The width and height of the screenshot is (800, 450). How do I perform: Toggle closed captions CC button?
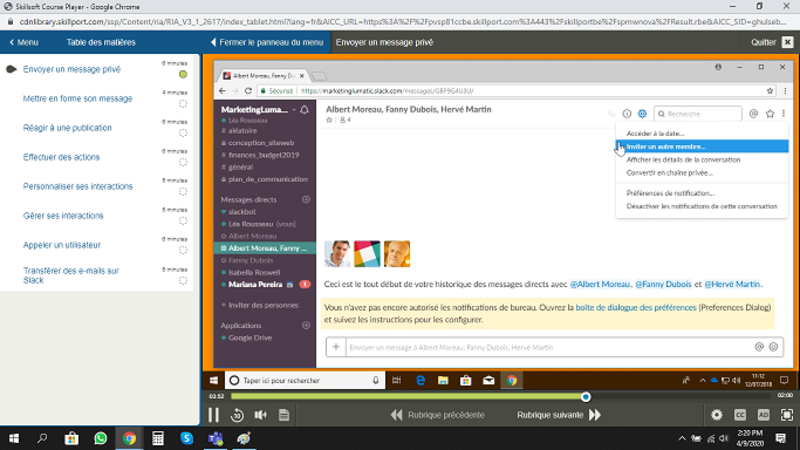click(x=740, y=415)
